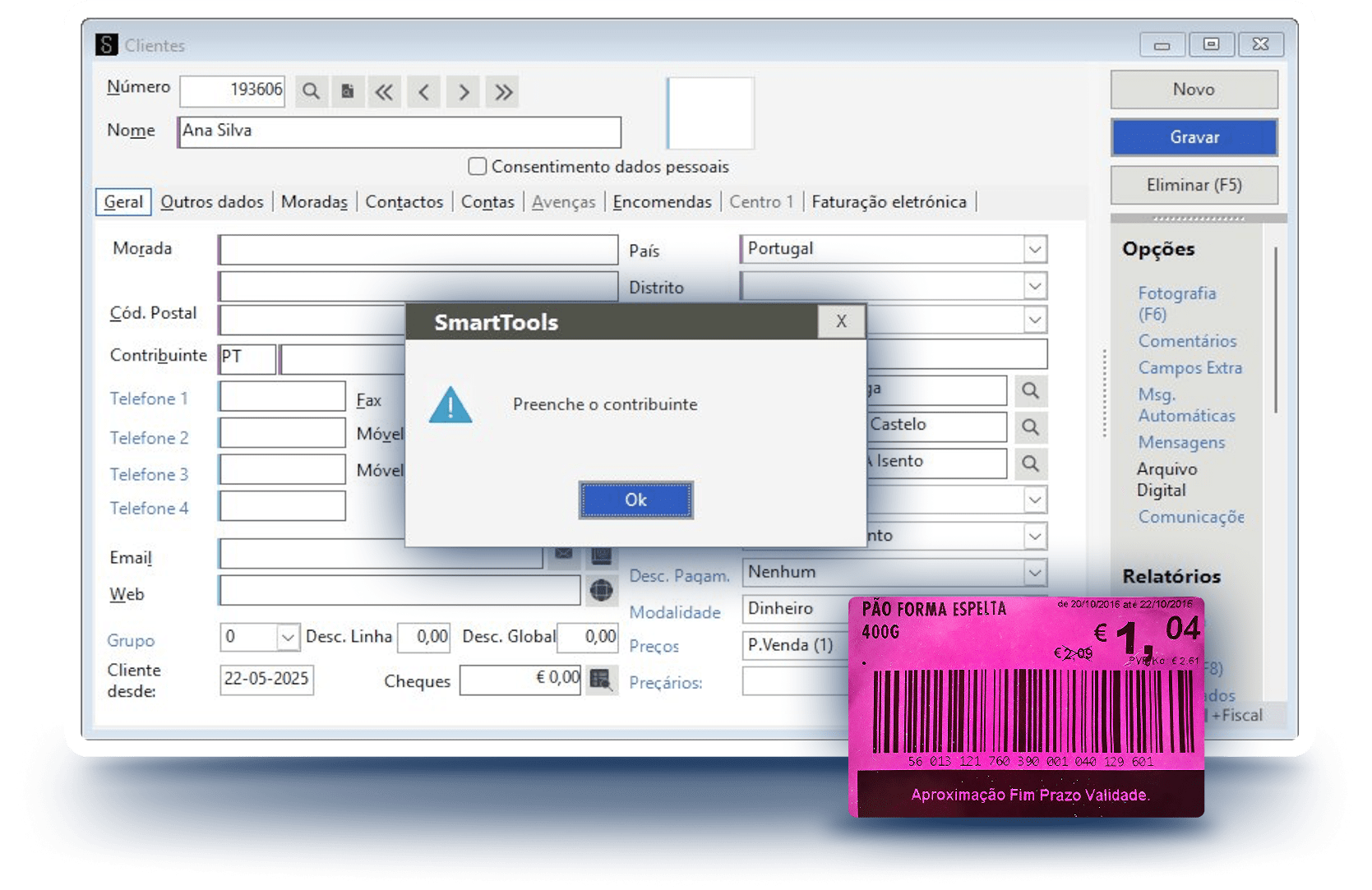Jump to the first record with double-left arrows
The width and height of the screenshot is (1372, 890).
[x=384, y=91]
